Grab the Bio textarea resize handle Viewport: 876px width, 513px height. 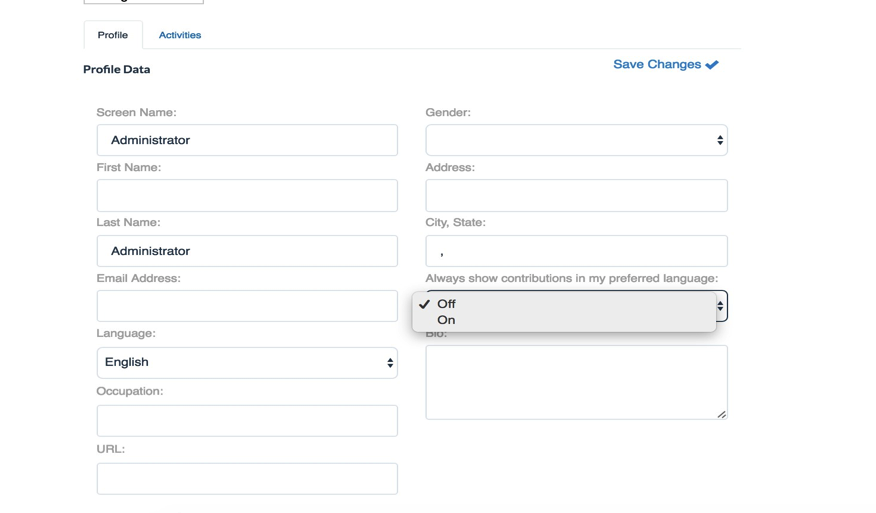[x=721, y=413]
